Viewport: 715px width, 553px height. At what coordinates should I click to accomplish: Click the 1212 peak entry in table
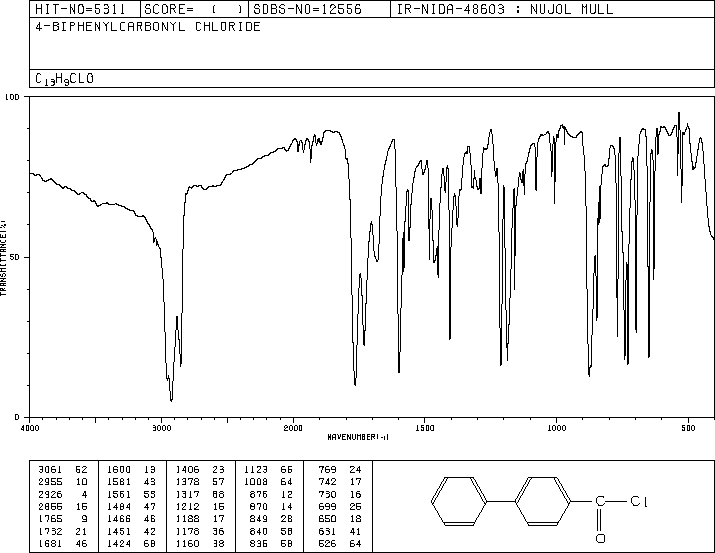pyautogui.click(x=200, y=506)
